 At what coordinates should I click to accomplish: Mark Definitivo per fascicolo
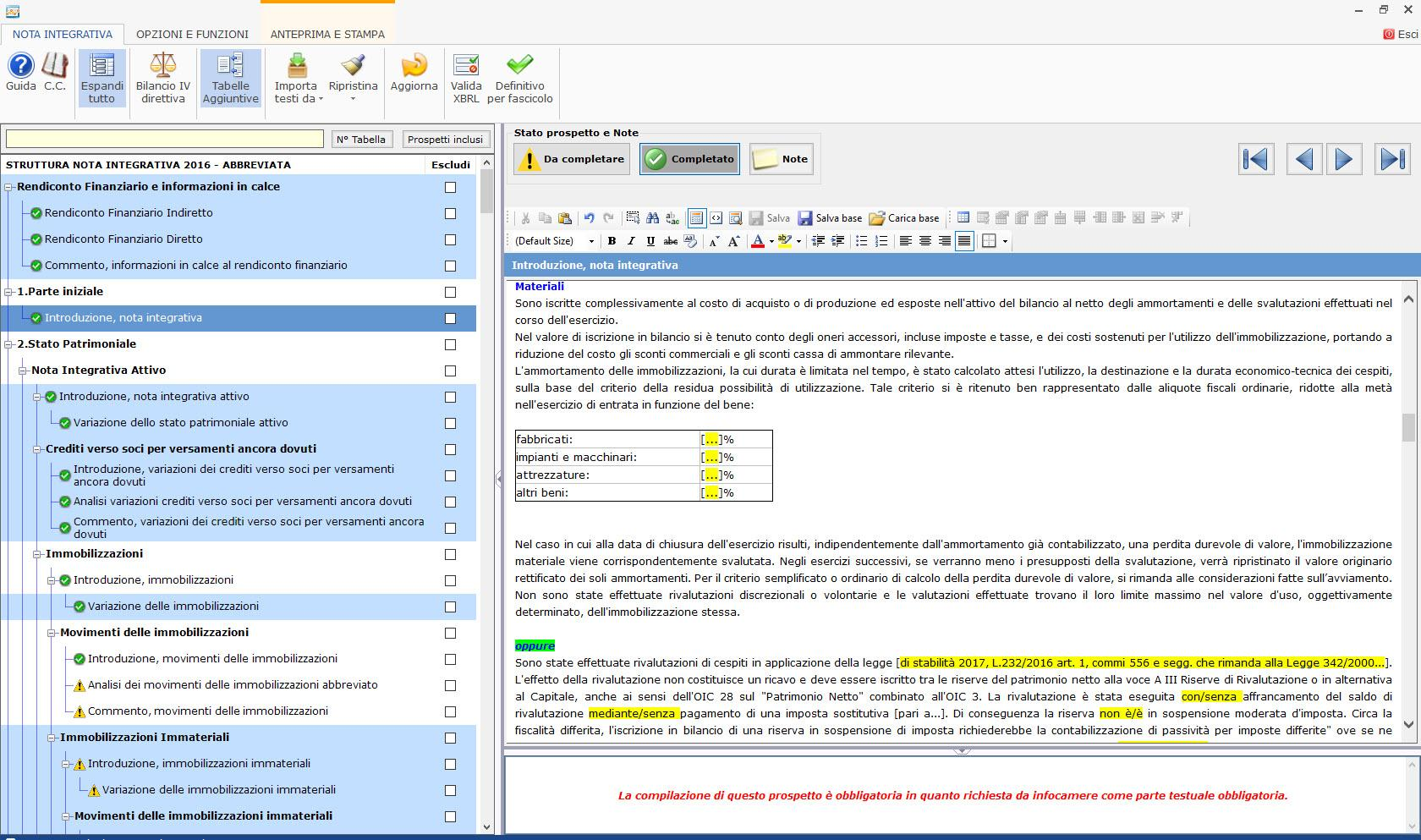[520, 77]
